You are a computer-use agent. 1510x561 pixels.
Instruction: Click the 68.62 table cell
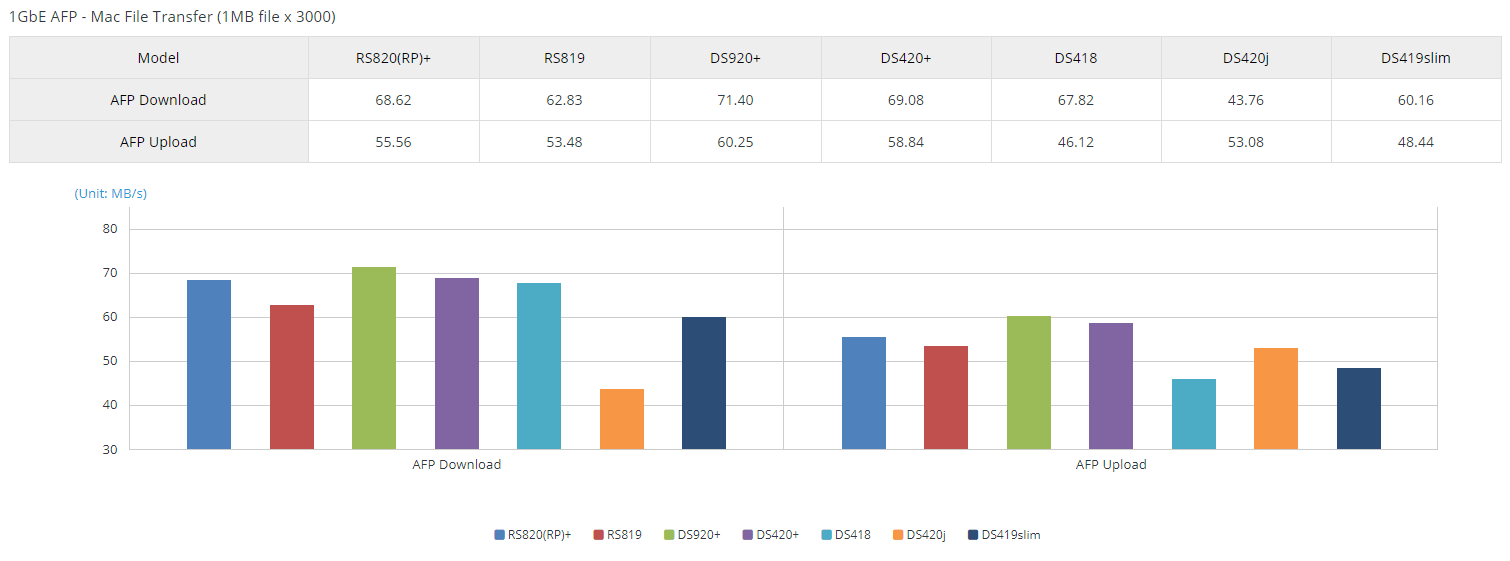(394, 100)
